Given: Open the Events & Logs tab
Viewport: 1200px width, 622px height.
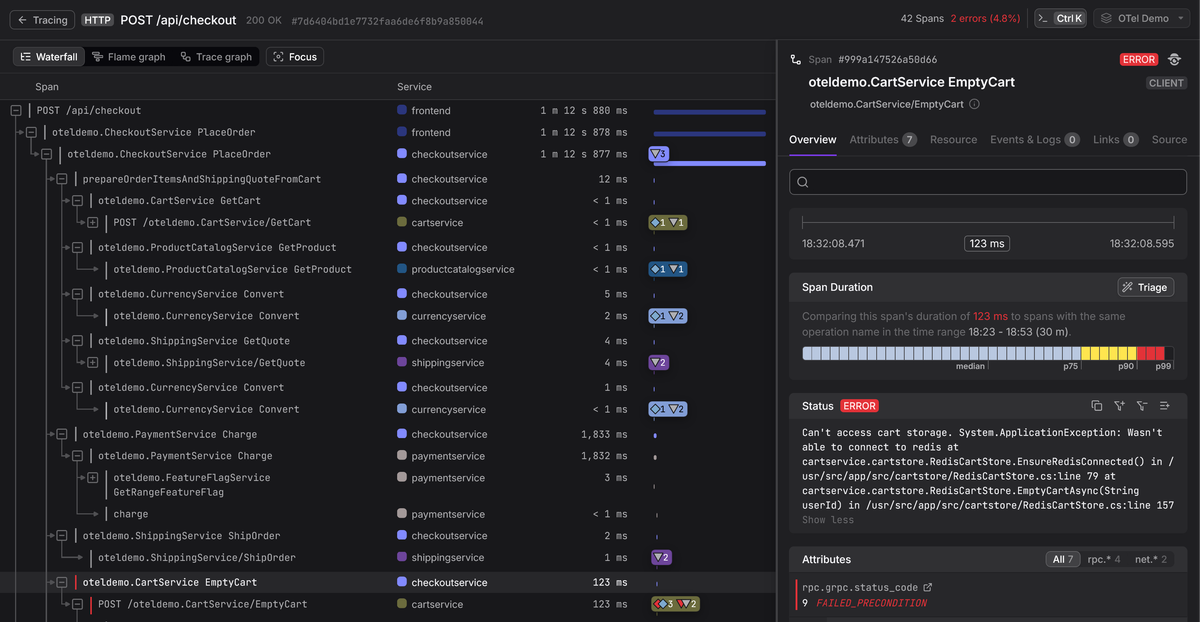Looking at the screenshot, I should (x=1035, y=140).
